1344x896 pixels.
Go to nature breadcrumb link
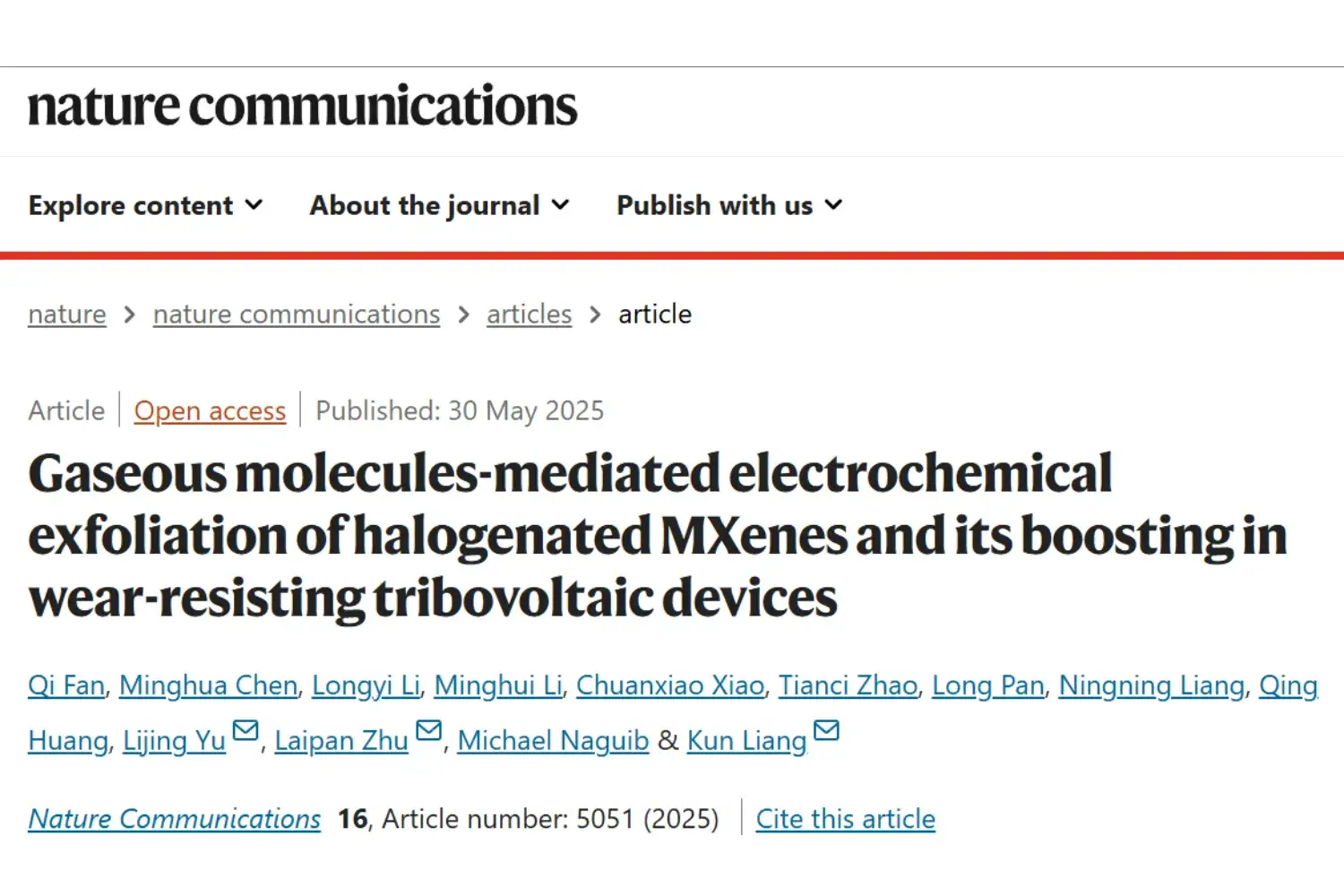coord(67,314)
